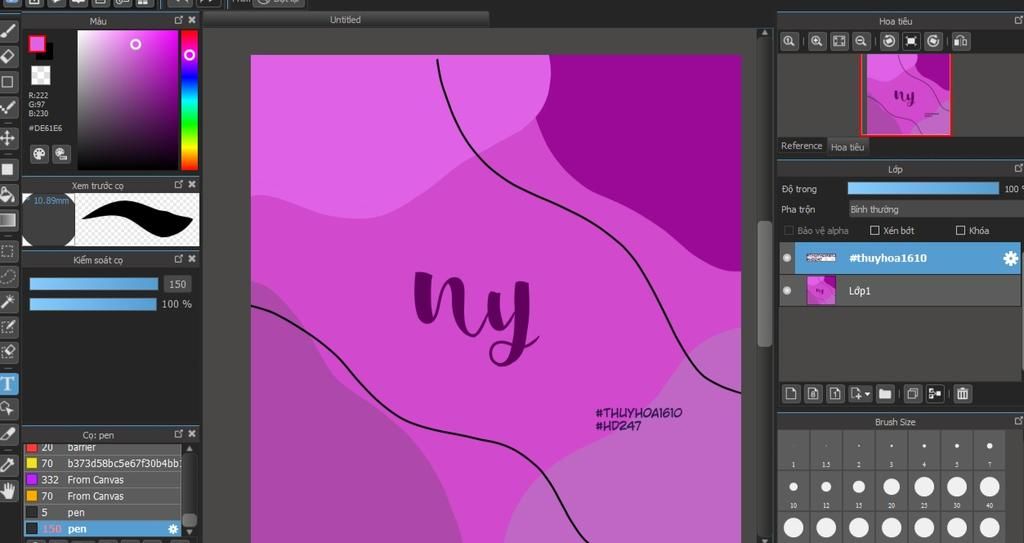Screen dimensions: 1024x543
Task: Select the Eyedropper tool
Action: coord(8,465)
